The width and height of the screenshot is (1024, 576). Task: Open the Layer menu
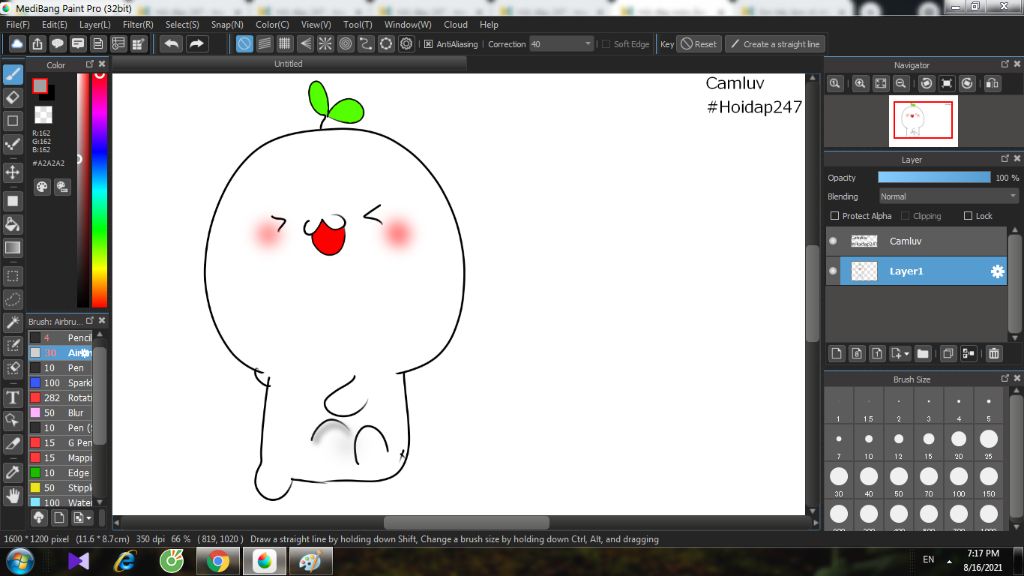pyautogui.click(x=95, y=25)
